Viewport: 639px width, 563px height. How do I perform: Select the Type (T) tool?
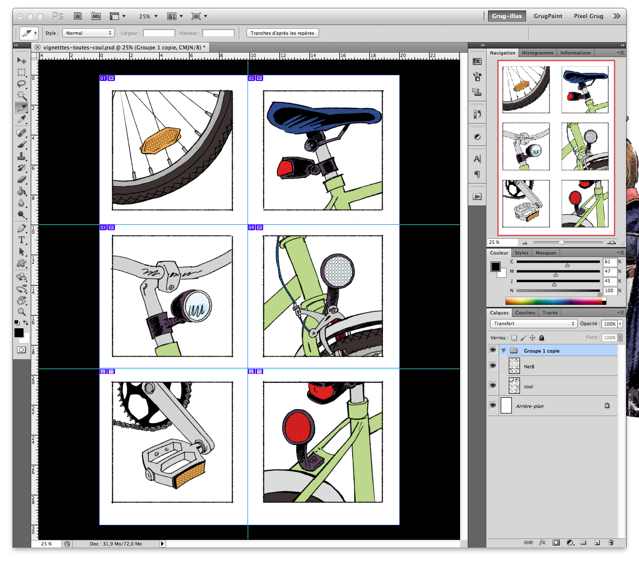22,240
